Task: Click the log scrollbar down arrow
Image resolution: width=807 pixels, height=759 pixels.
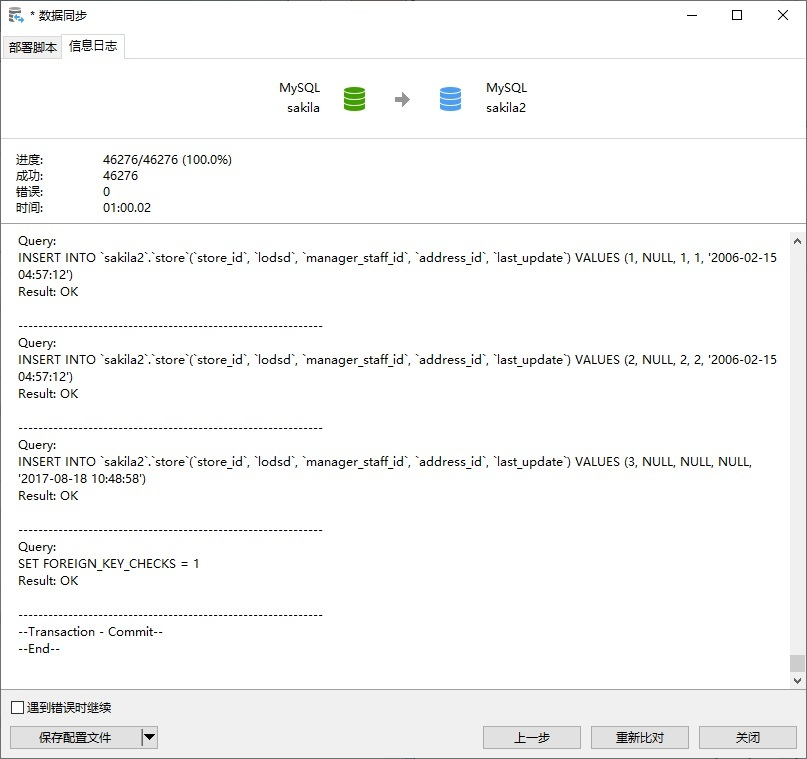Action: 797,680
